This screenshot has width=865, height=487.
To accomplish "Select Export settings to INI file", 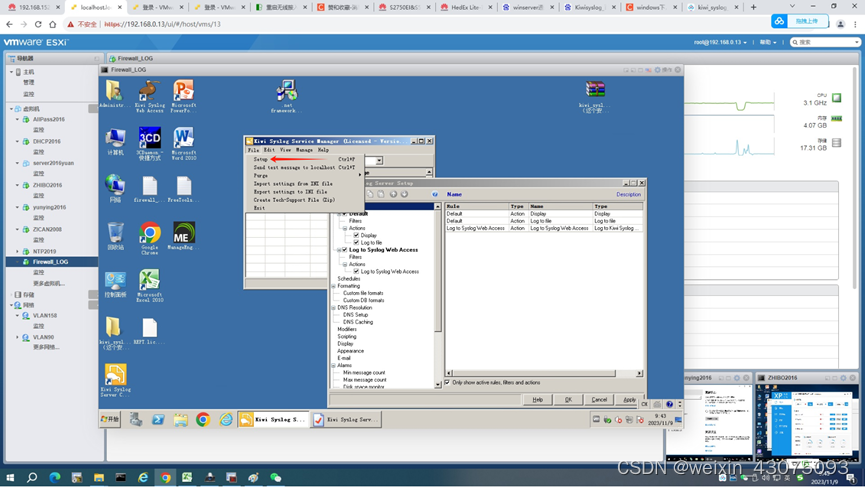I will pos(304,192).
